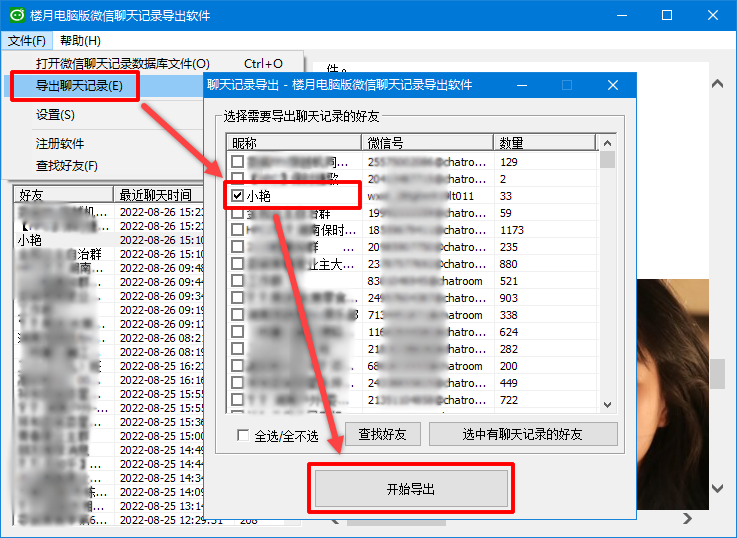Check the box on row with count 235
The image size is (737, 538).
click(237, 247)
